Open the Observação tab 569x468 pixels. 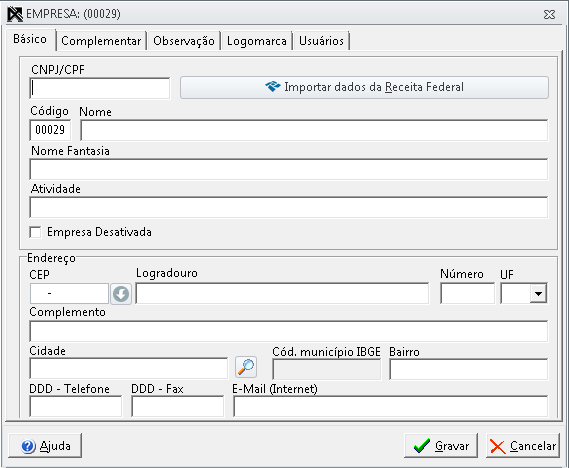tap(184, 41)
